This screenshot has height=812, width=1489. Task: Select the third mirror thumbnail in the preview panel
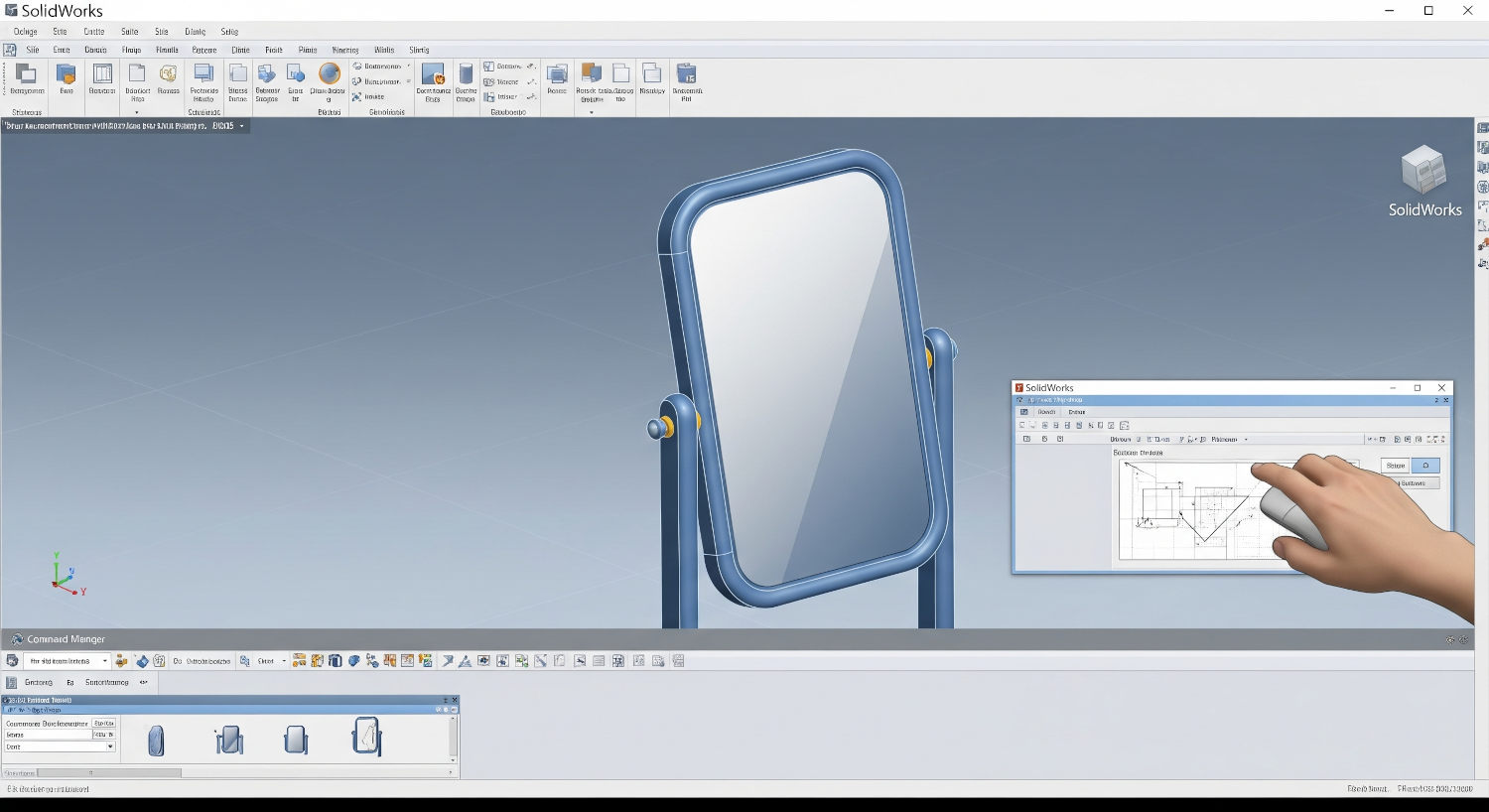pos(295,739)
